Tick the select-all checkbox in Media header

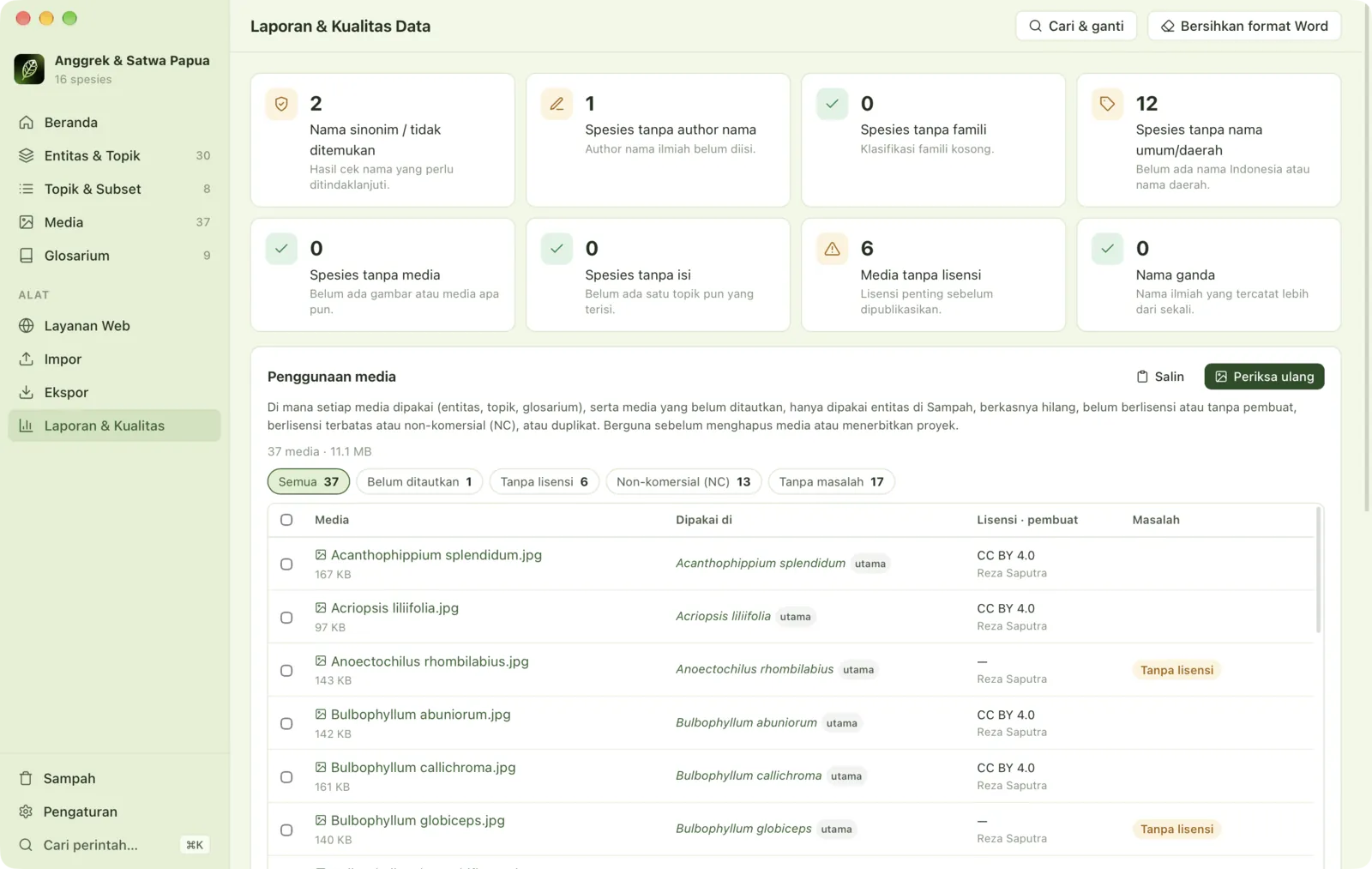(x=286, y=520)
